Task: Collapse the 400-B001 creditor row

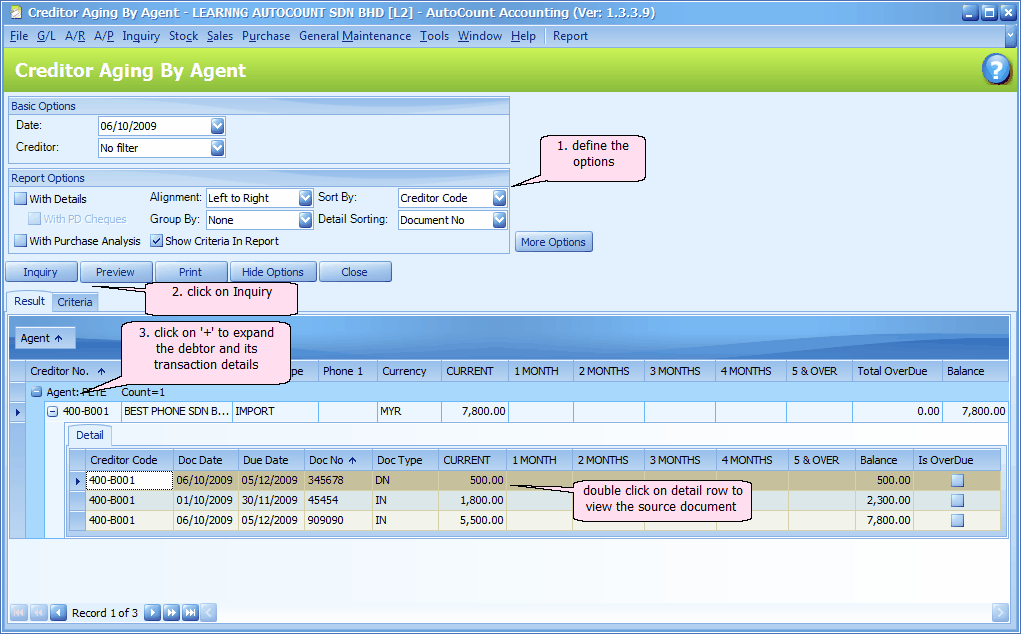Action: pos(54,411)
